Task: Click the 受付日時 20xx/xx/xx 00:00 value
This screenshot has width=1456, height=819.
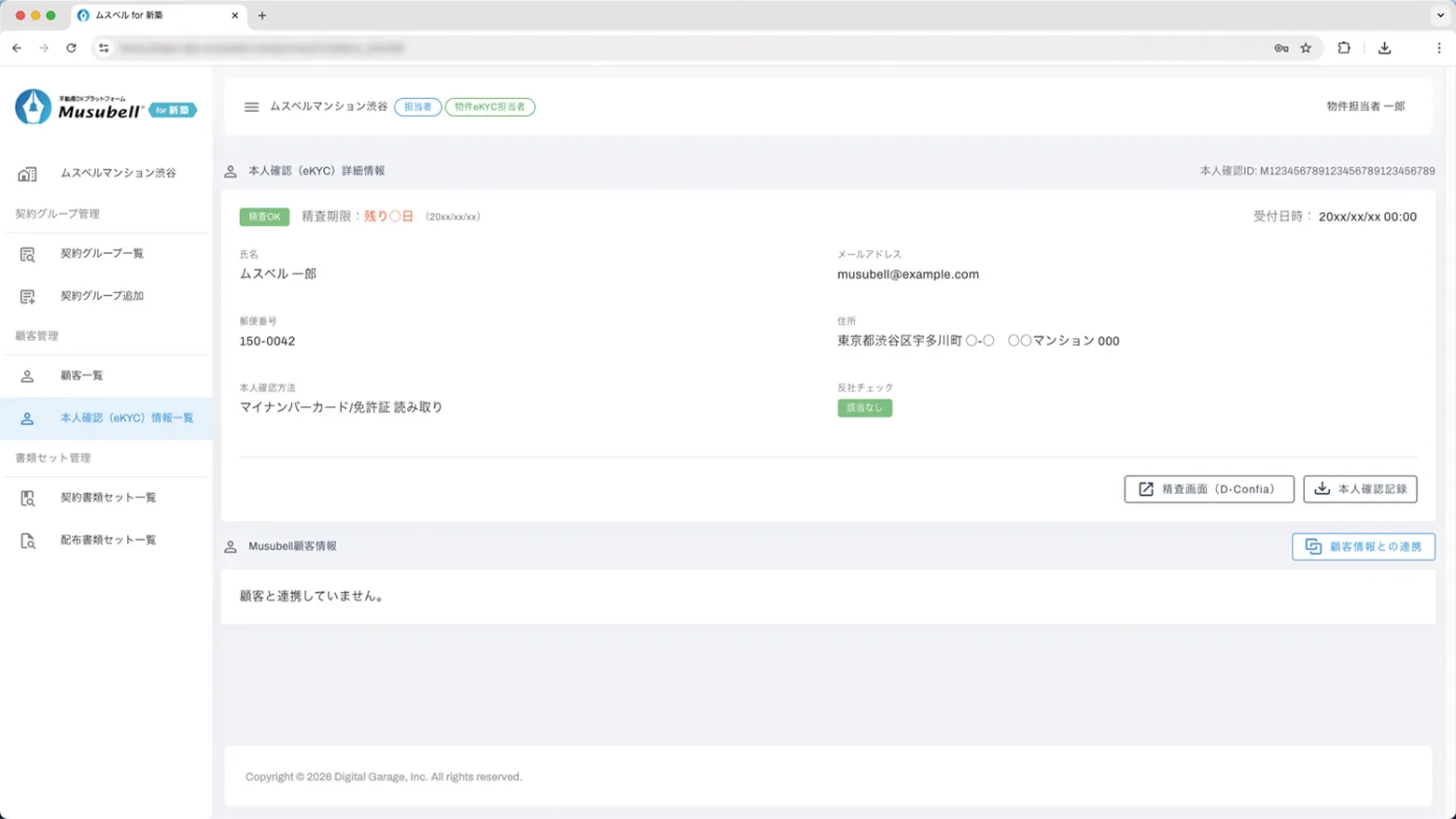Action: click(x=1367, y=217)
